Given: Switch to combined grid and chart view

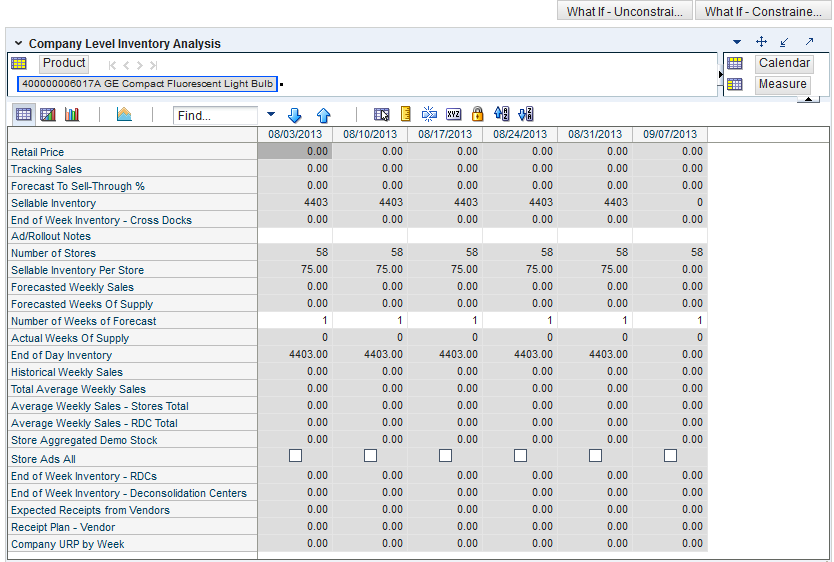Looking at the screenshot, I should pos(47,115).
